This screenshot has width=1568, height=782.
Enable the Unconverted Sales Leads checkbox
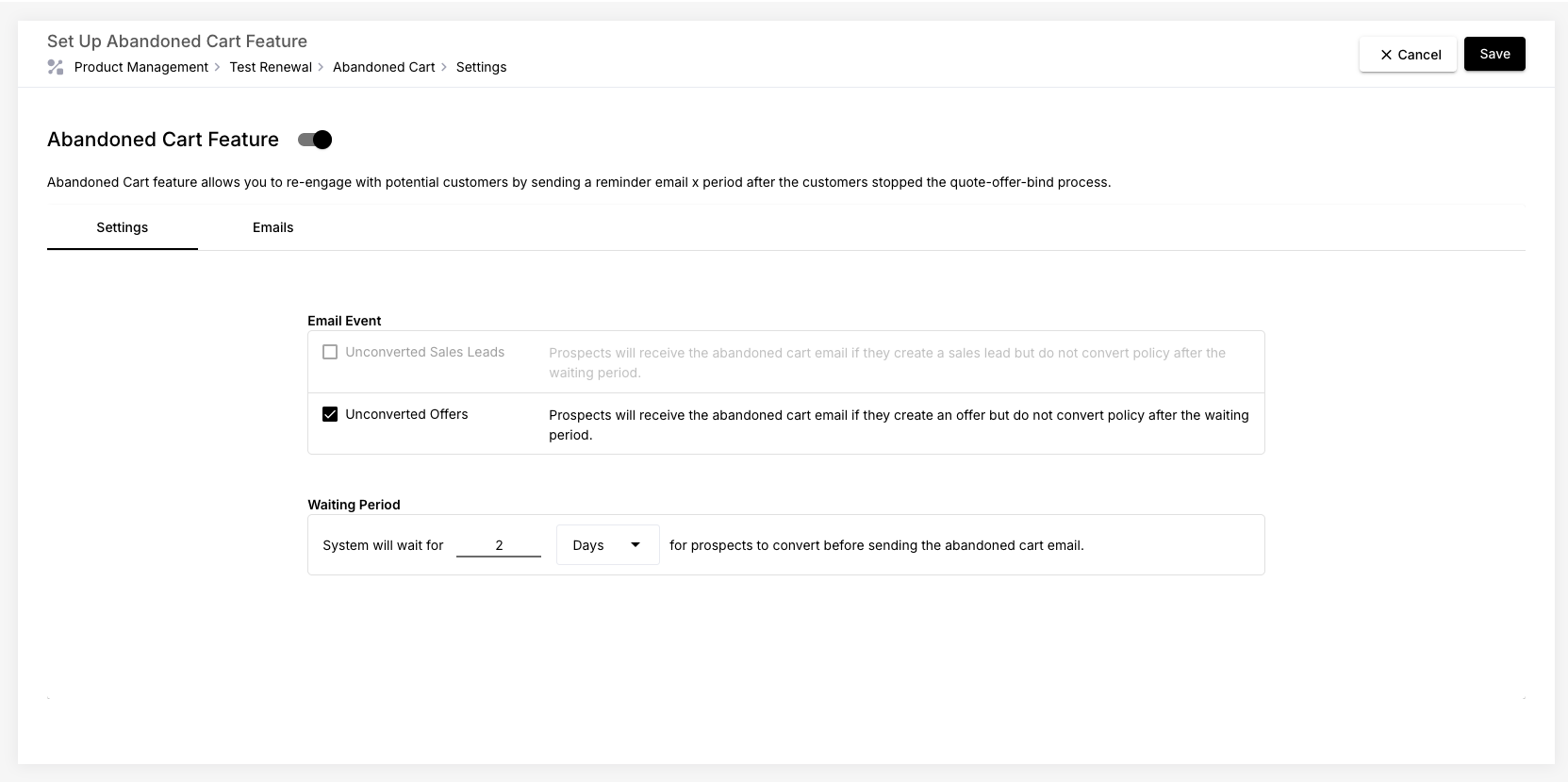click(x=330, y=352)
